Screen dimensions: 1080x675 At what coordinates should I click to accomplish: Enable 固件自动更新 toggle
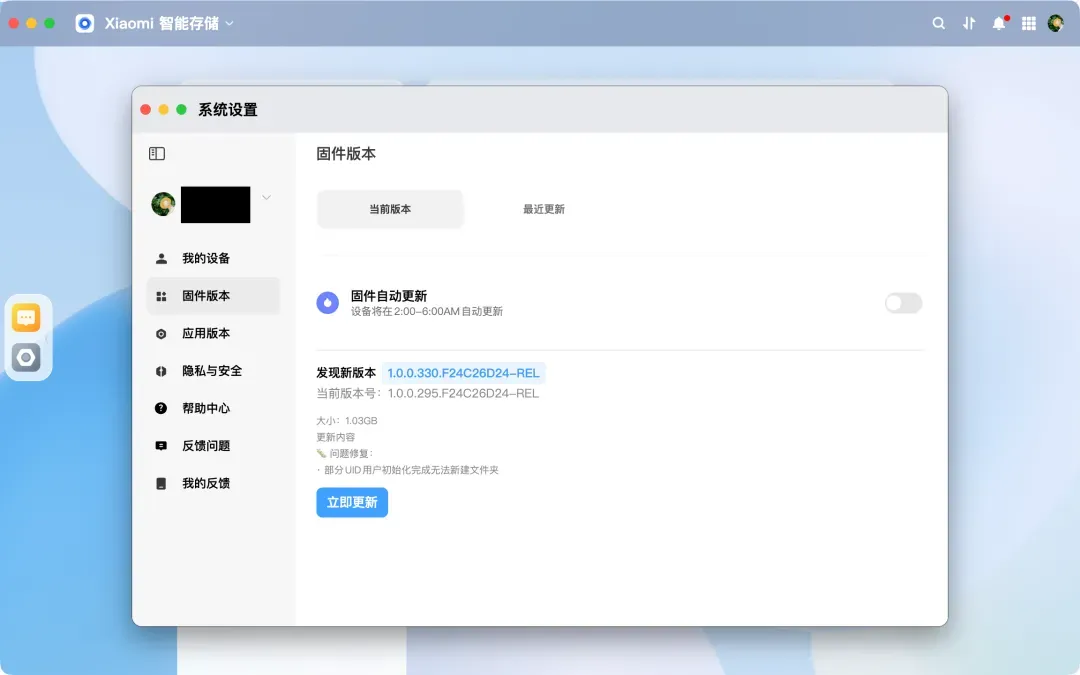(903, 303)
